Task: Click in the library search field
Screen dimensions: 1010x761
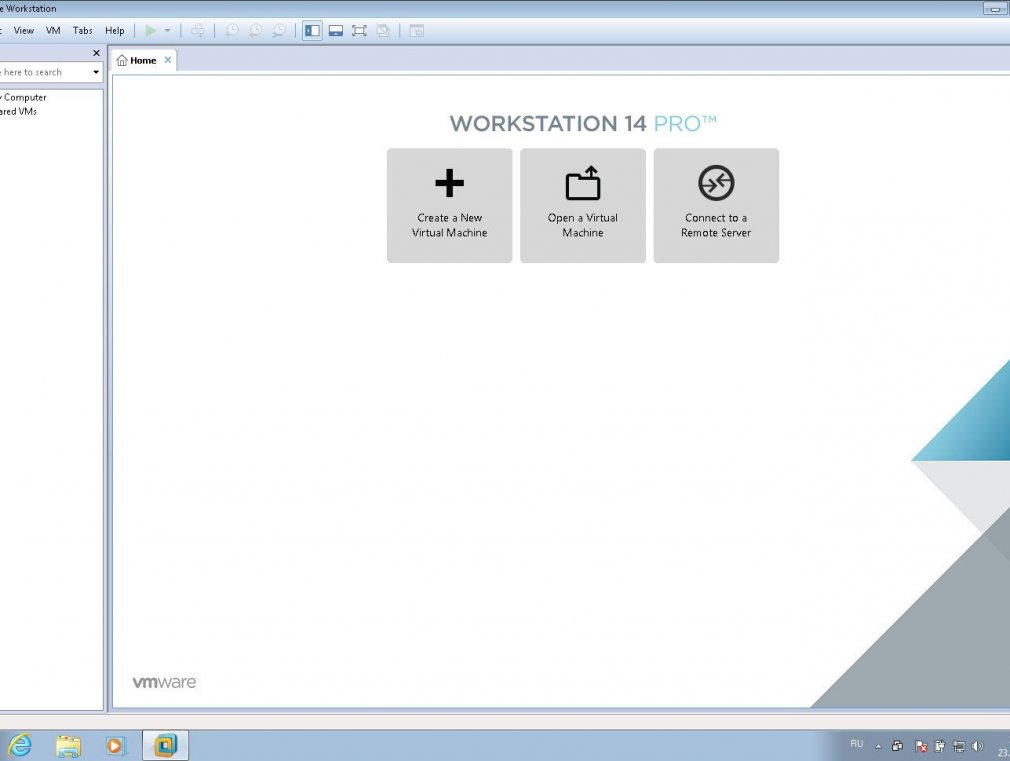Action: click(x=44, y=72)
